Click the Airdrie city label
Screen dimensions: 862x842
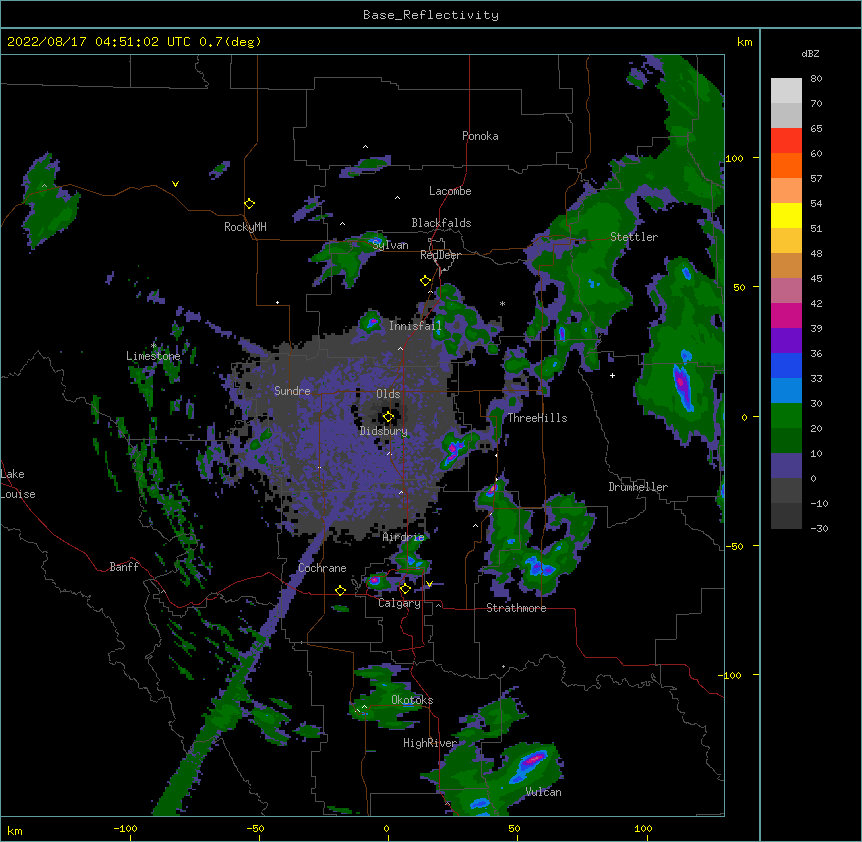[x=404, y=537]
